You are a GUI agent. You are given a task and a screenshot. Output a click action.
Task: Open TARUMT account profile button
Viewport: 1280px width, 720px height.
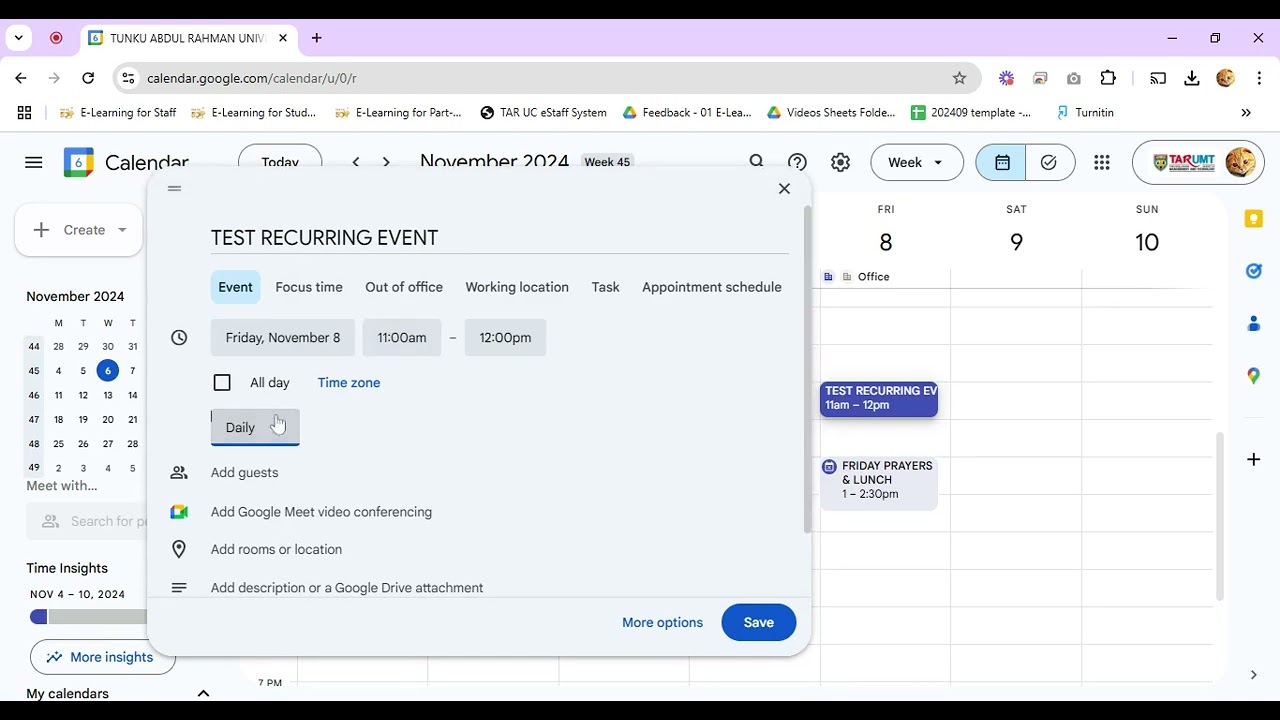coord(1198,162)
